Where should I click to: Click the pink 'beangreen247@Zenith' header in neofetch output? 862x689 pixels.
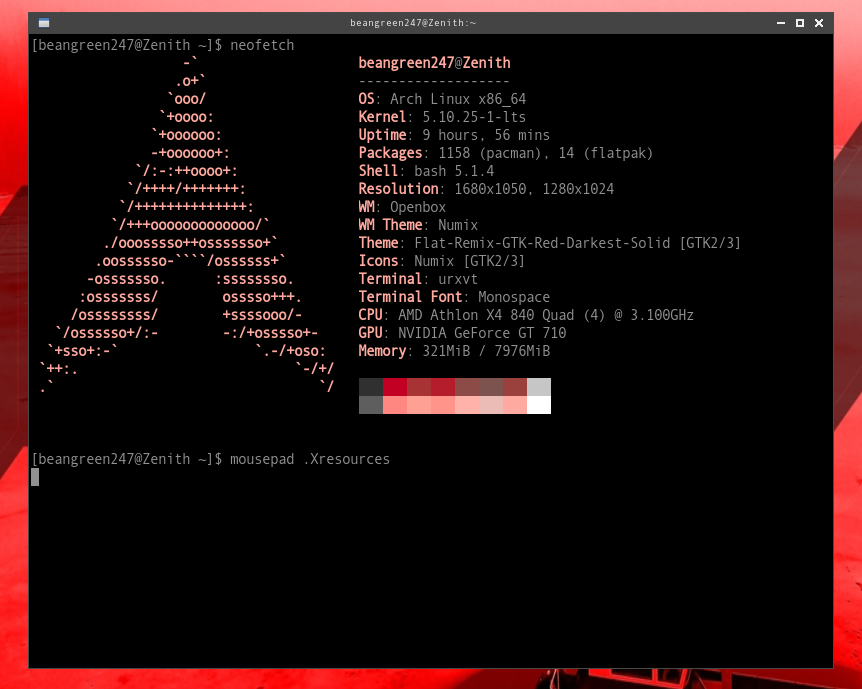coord(434,63)
